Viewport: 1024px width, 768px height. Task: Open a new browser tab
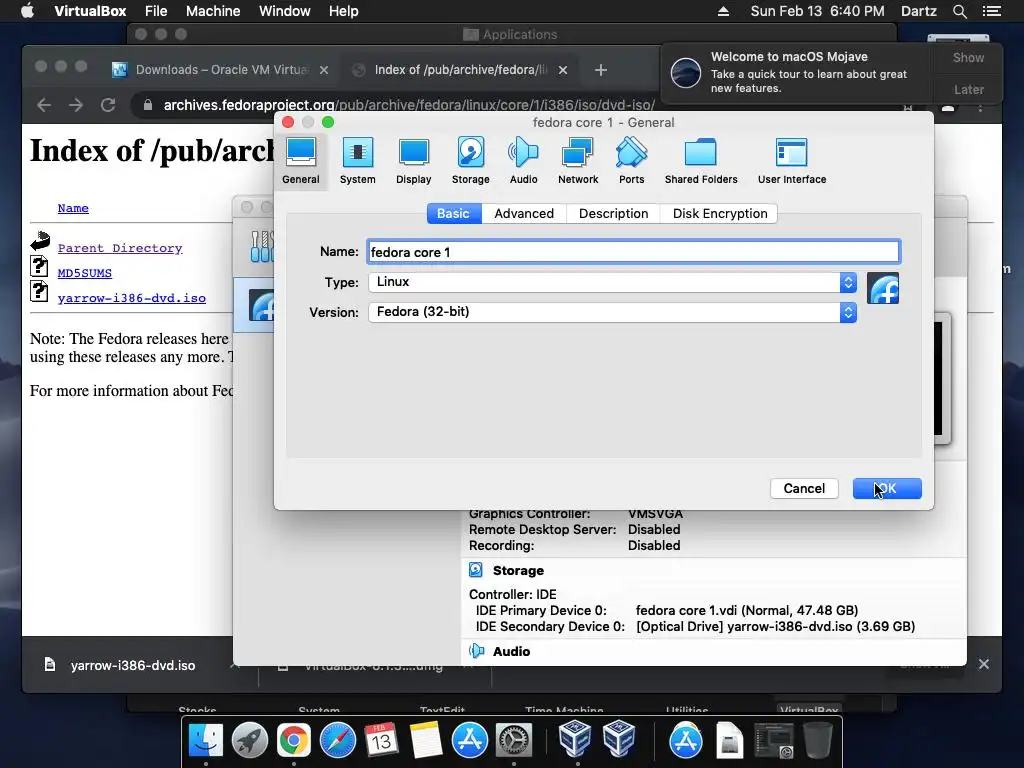[x=601, y=70]
